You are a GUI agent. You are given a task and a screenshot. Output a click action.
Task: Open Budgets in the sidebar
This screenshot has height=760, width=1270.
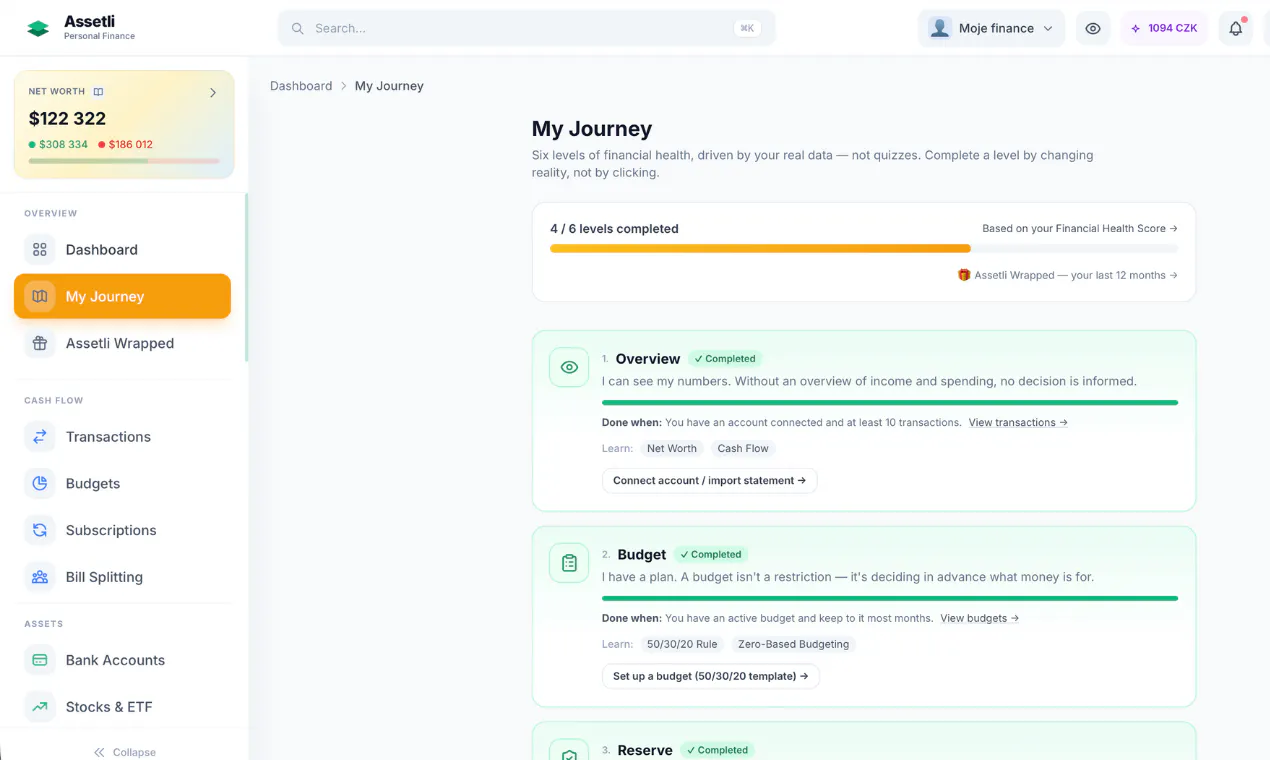tap(122, 483)
